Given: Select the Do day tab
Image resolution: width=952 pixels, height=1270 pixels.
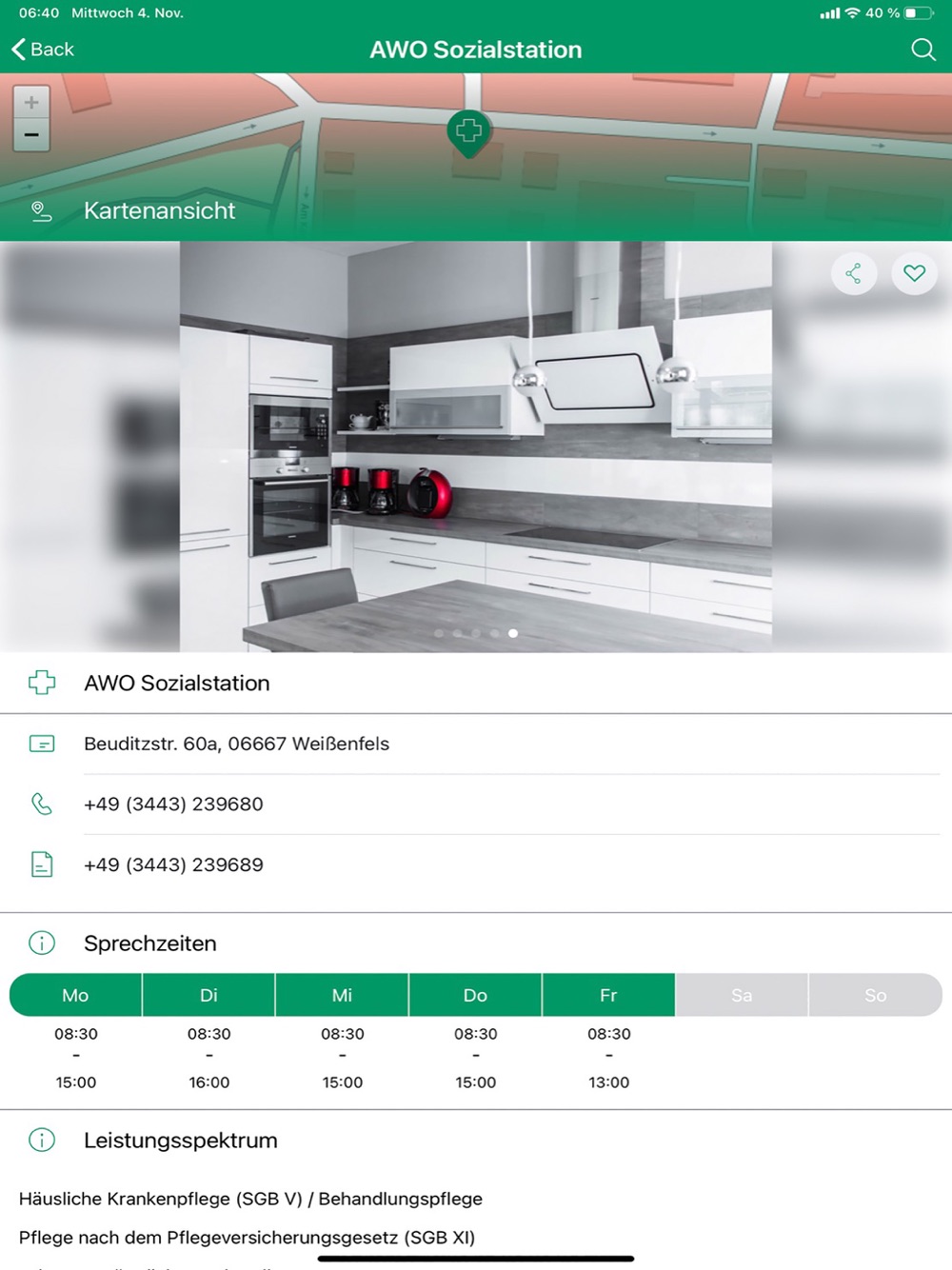Looking at the screenshot, I should tap(475, 995).
